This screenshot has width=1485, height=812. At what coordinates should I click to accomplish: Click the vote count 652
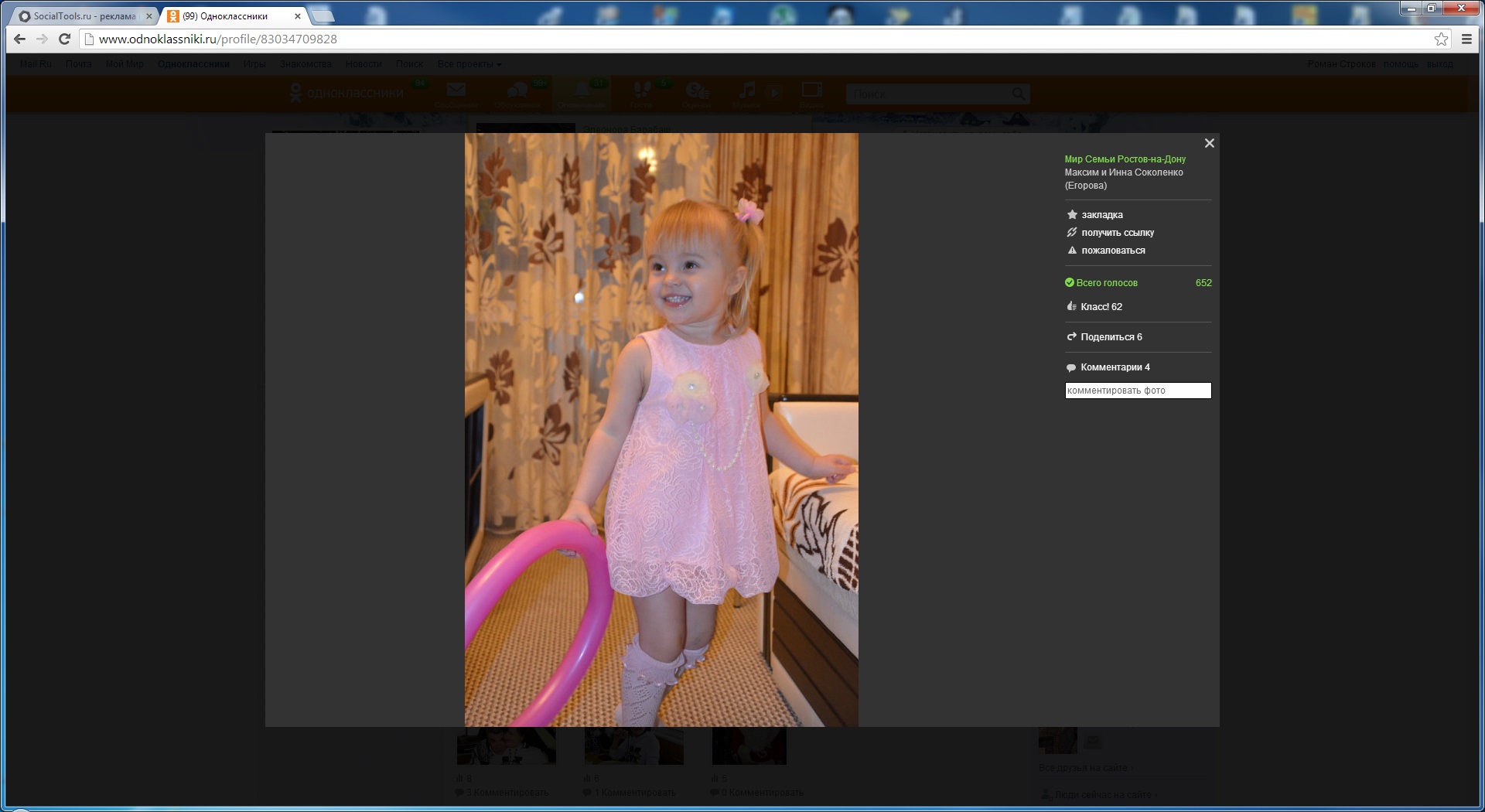point(1203,283)
